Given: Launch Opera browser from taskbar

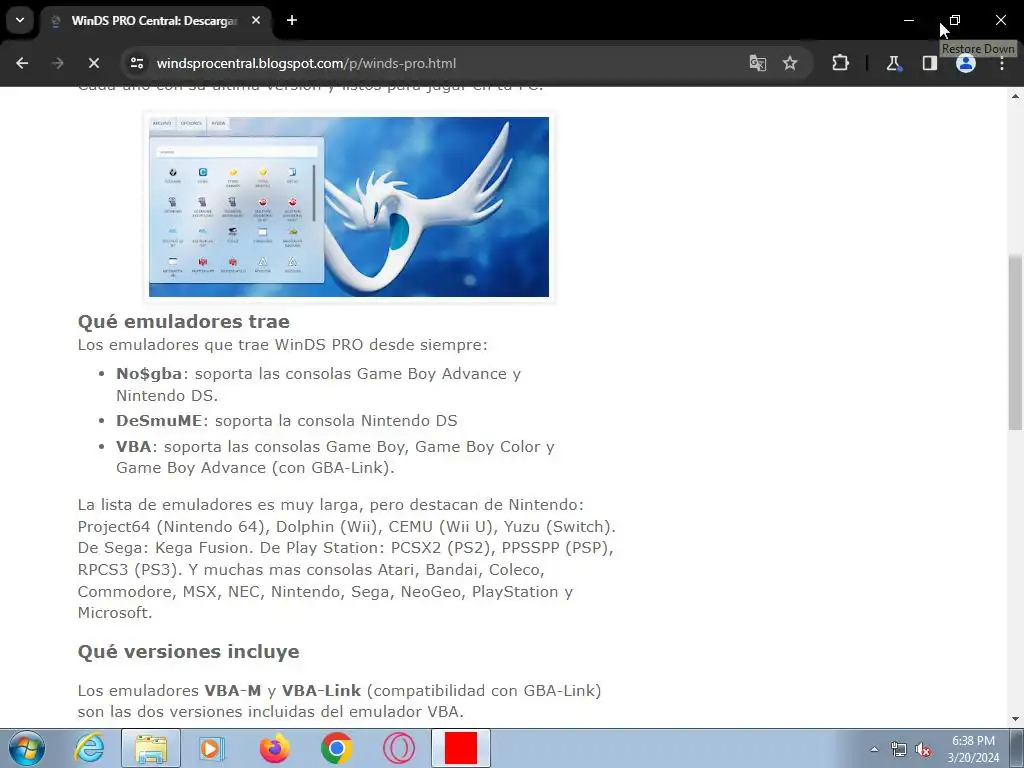Looking at the screenshot, I should tap(398, 748).
